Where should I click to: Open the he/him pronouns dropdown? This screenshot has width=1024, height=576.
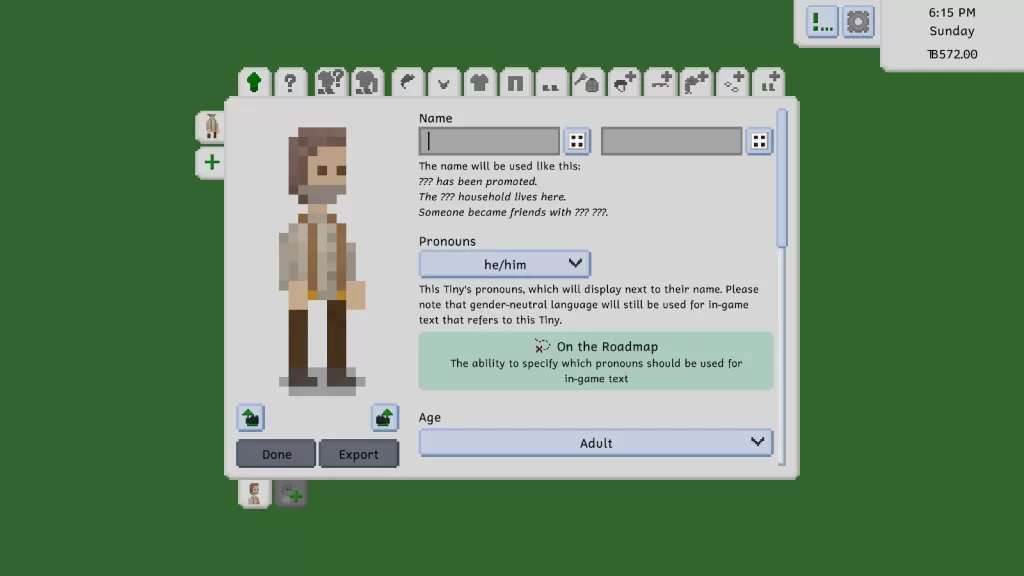[x=505, y=263]
